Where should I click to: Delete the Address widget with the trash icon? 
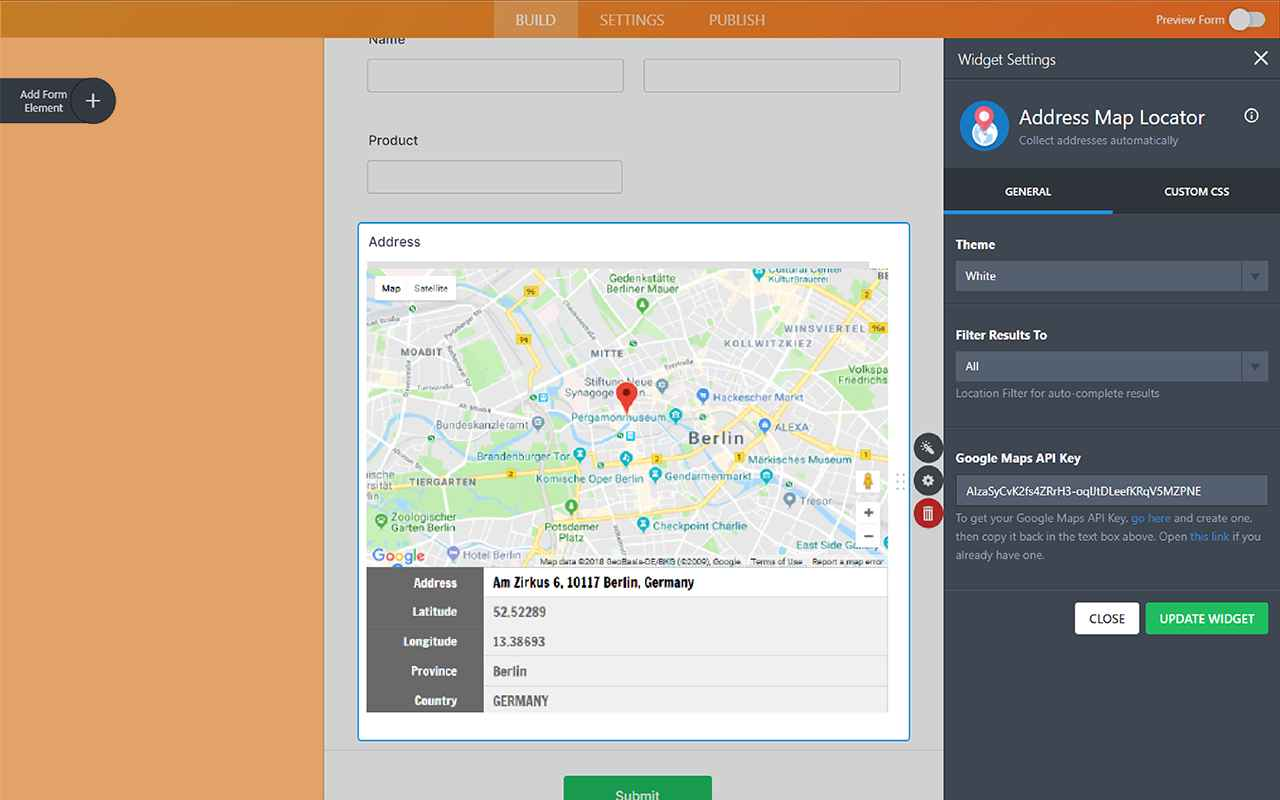[928, 512]
